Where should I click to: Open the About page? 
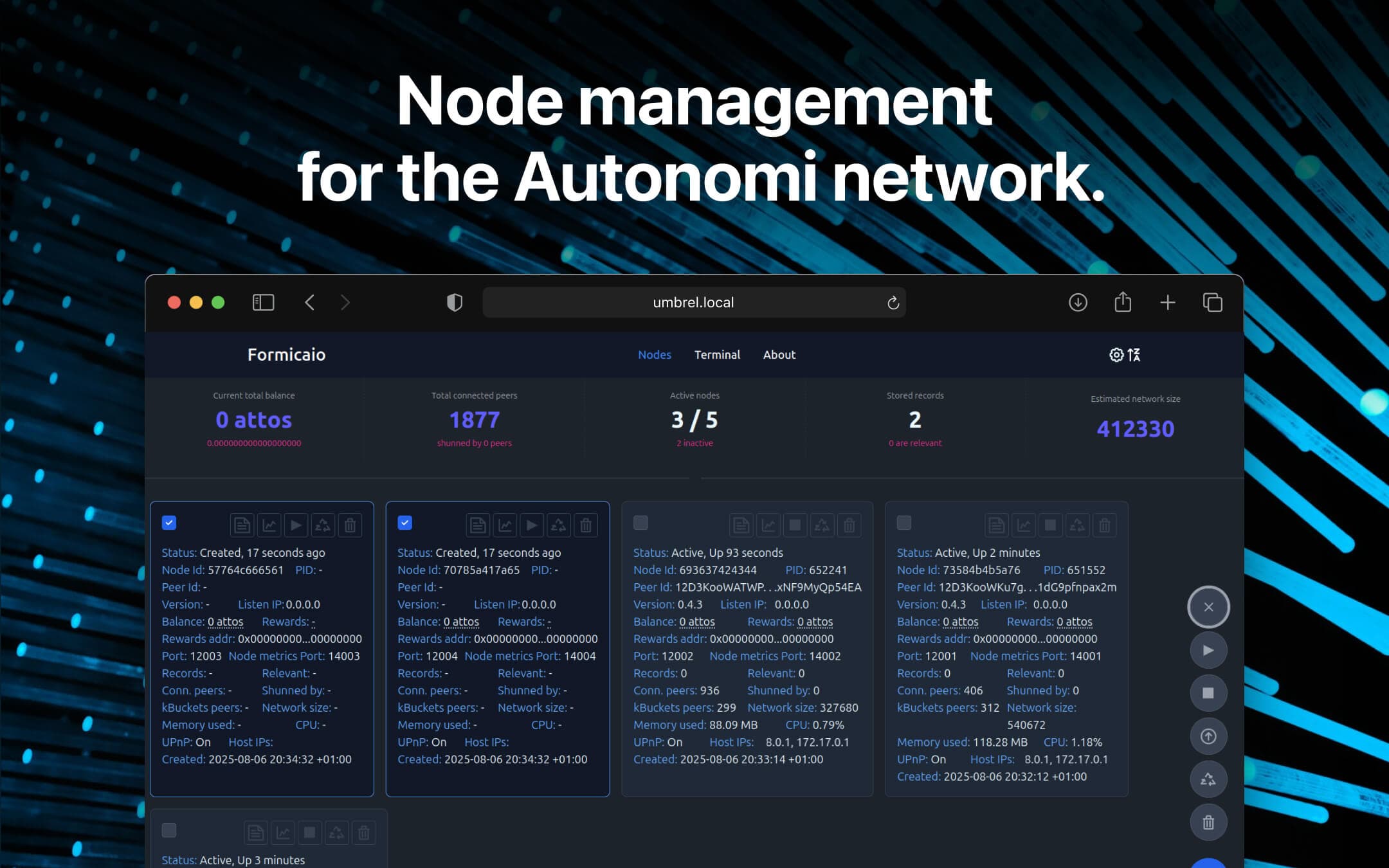[779, 354]
